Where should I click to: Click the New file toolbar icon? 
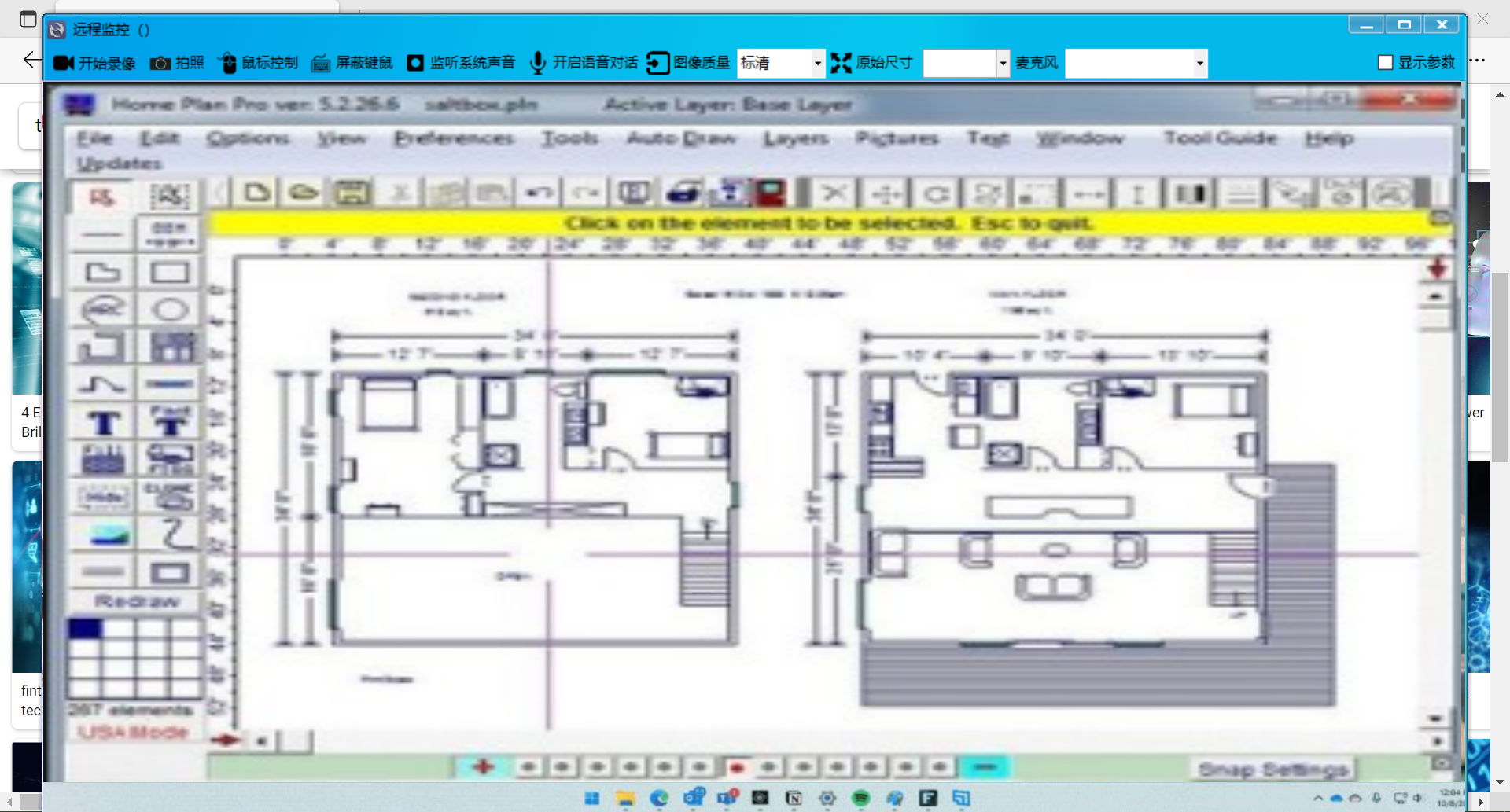[256, 193]
